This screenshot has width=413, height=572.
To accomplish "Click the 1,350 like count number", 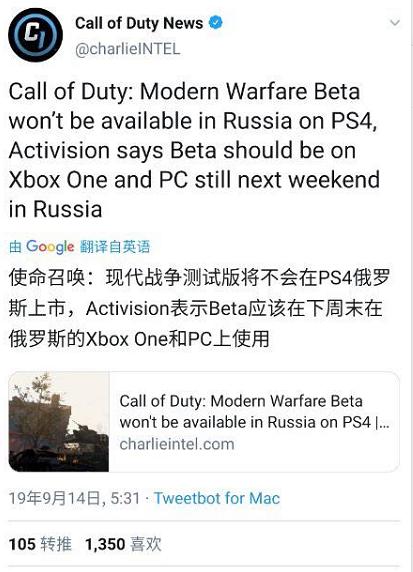I will [x=105, y=544].
